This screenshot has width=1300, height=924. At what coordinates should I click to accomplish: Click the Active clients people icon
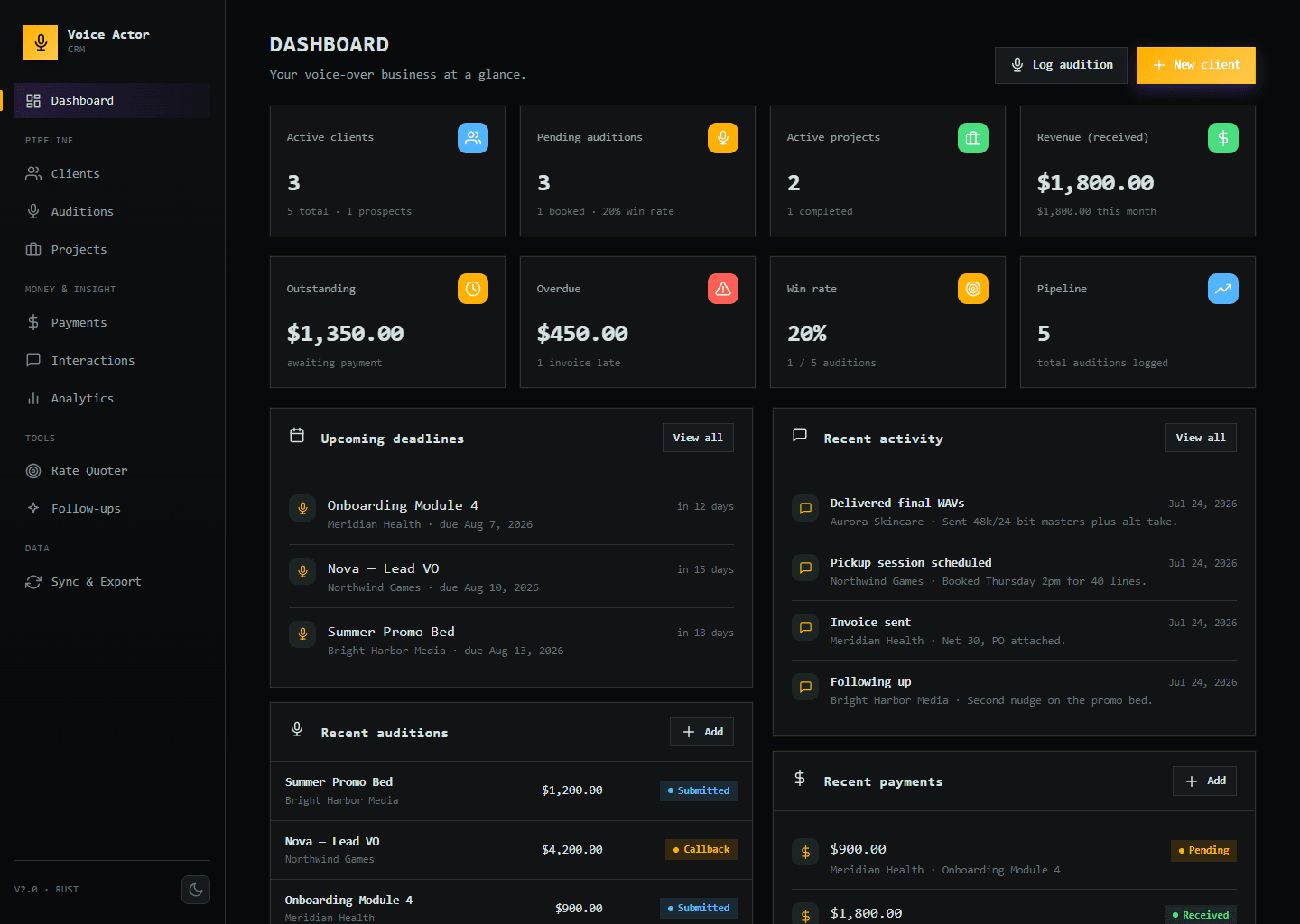[473, 138]
